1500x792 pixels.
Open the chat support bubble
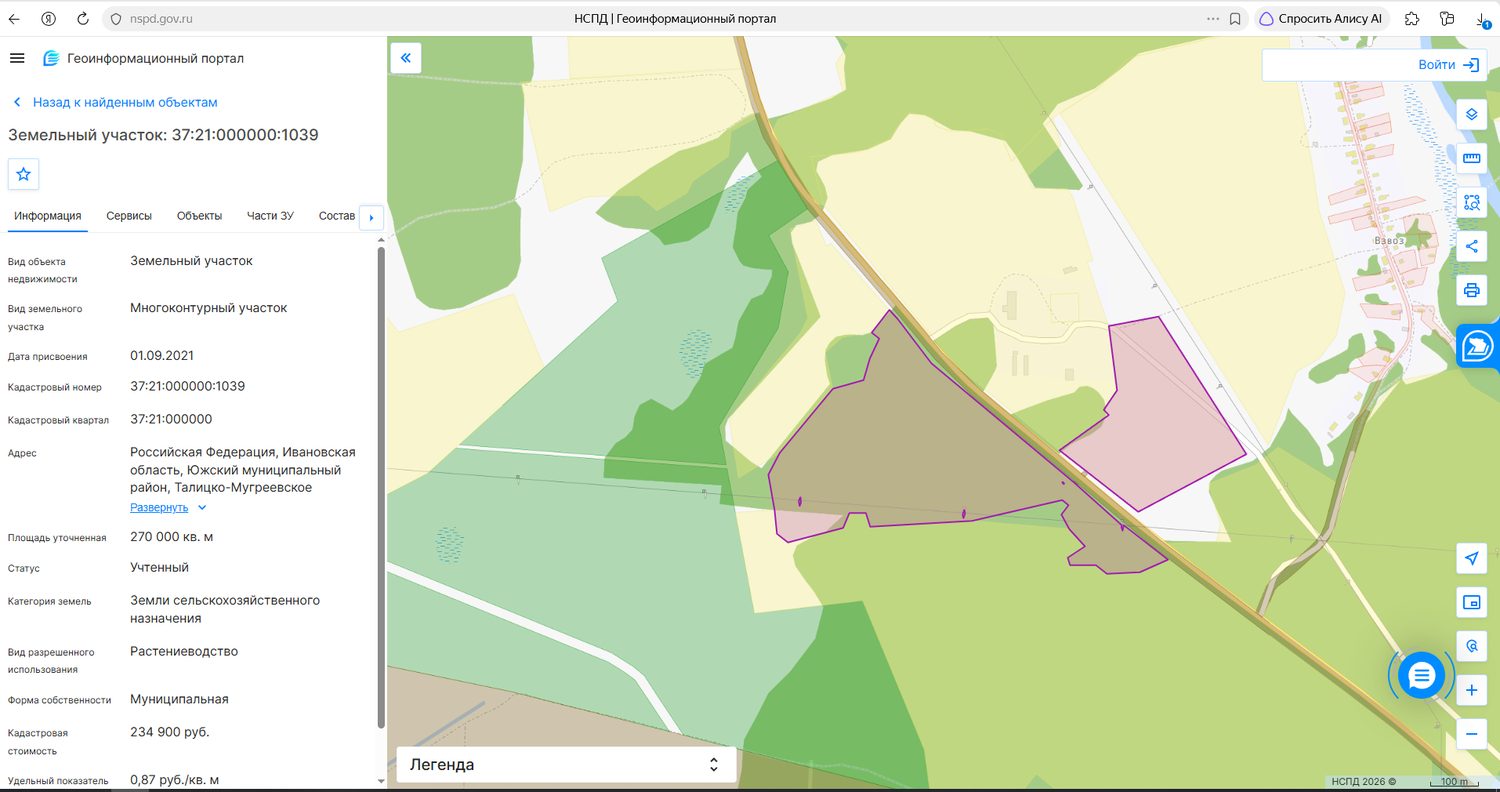[1421, 677]
